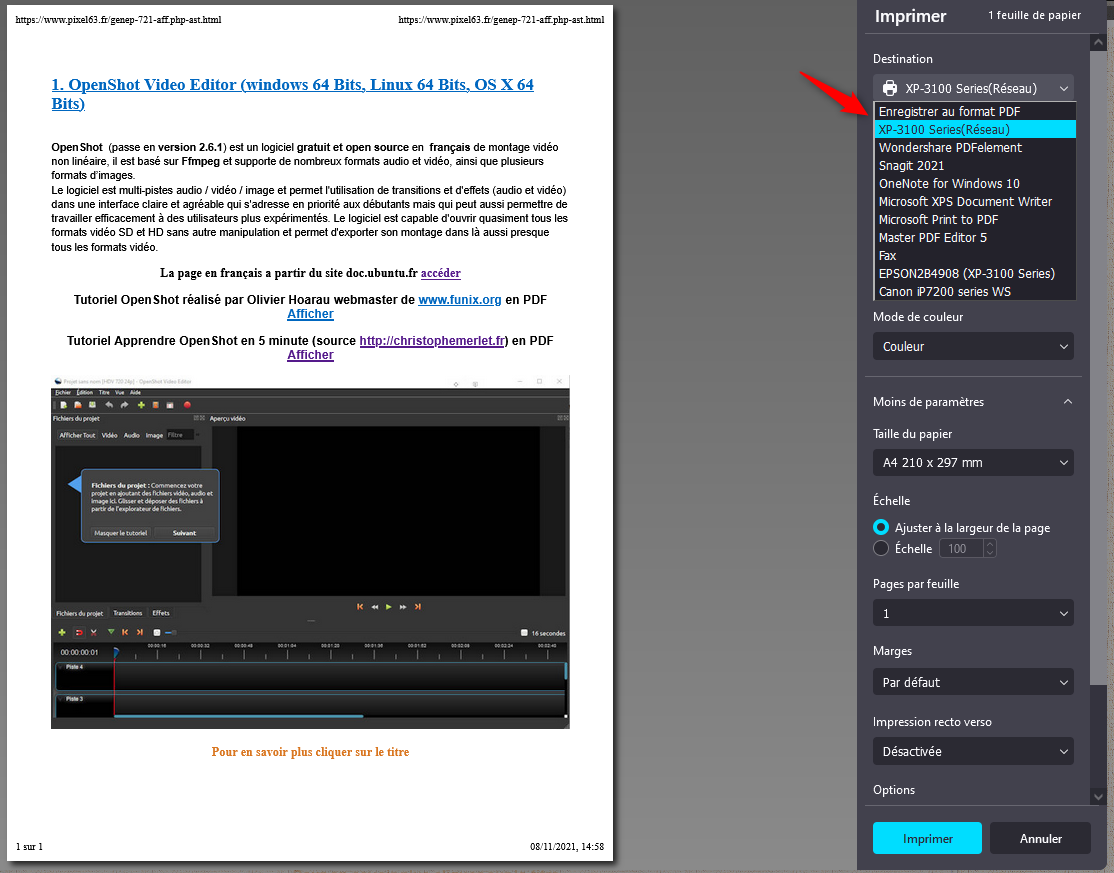Open the Impression recto verso dropdown
The height and width of the screenshot is (873, 1114).
[973, 752]
